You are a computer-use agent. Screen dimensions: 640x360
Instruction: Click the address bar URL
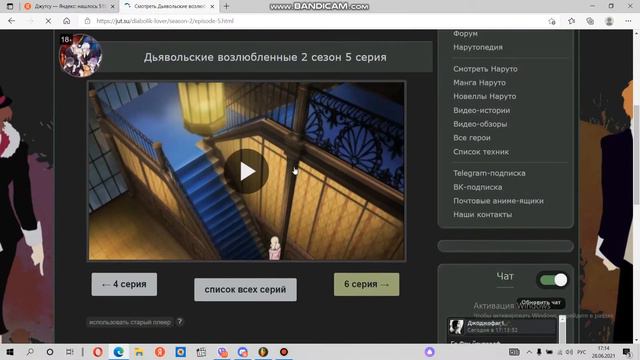(165, 21)
